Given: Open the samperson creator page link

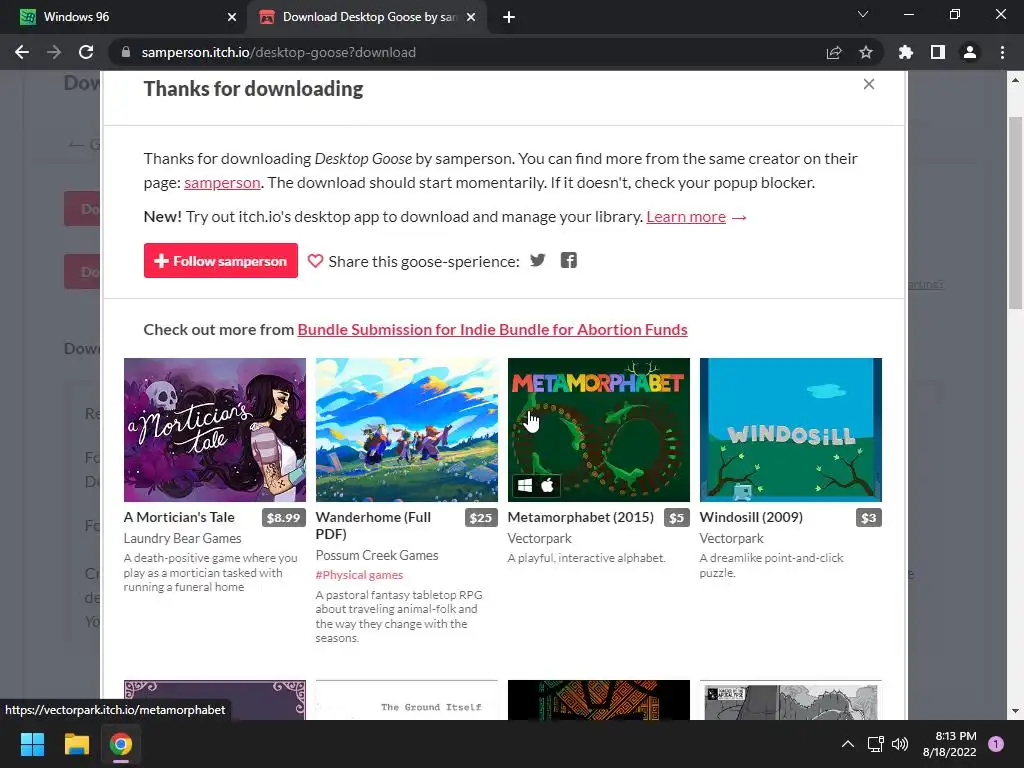Looking at the screenshot, I should [x=222, y=183].
